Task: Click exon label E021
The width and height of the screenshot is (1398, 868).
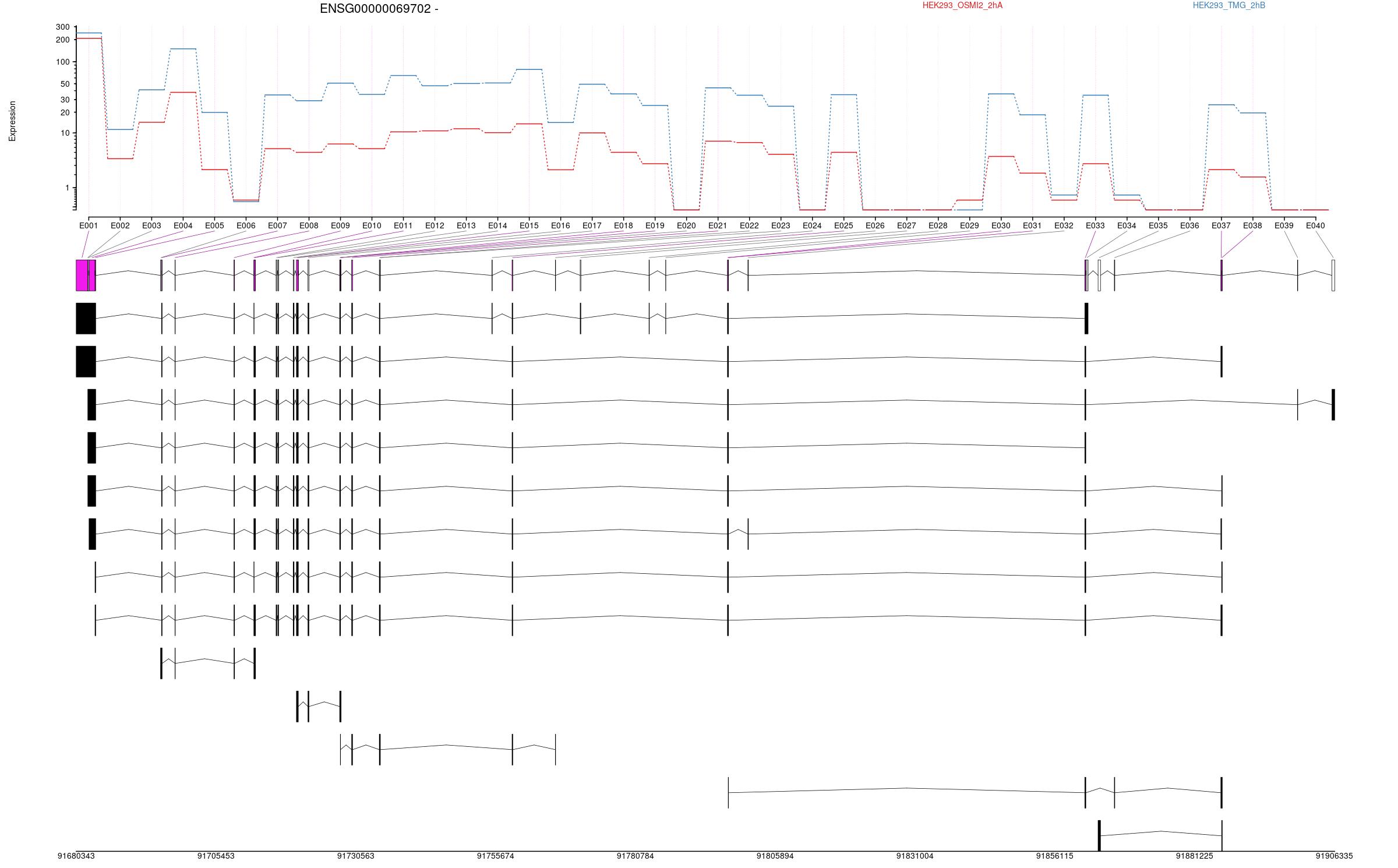Action: click(x=718, y=225)
